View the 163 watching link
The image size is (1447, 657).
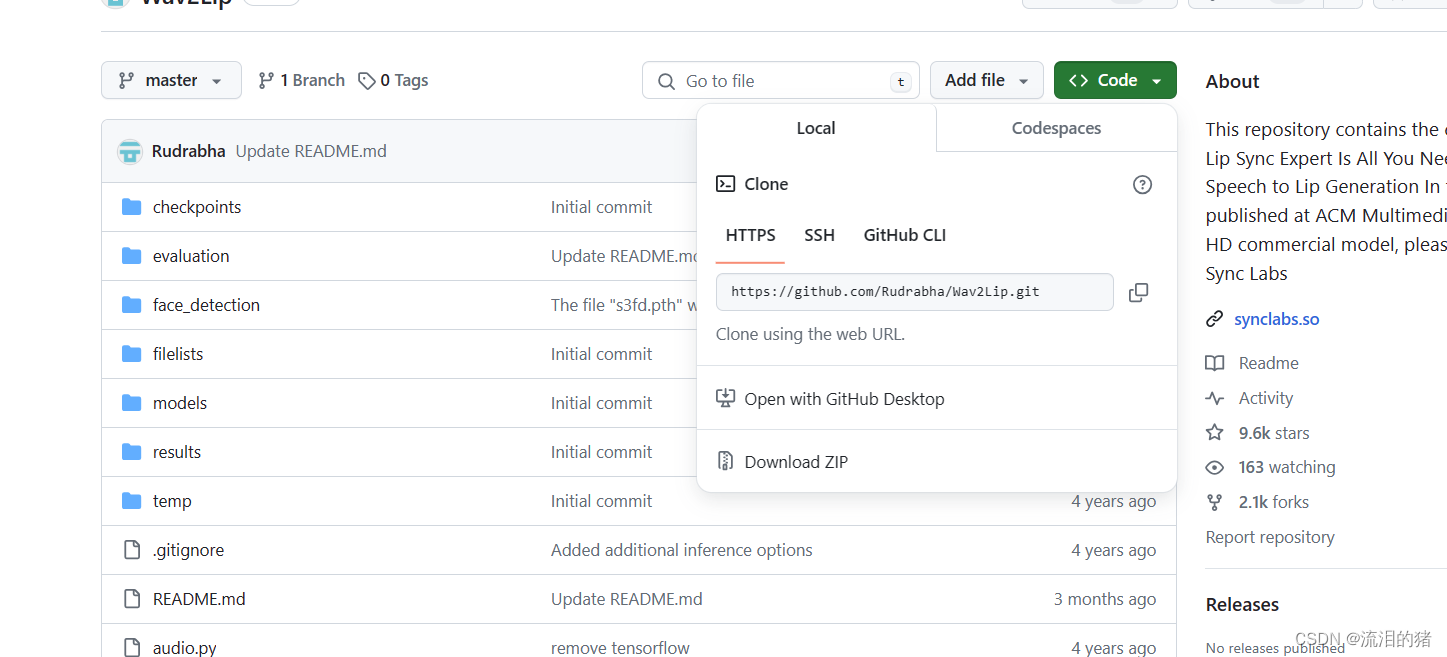coord(1287,467)
